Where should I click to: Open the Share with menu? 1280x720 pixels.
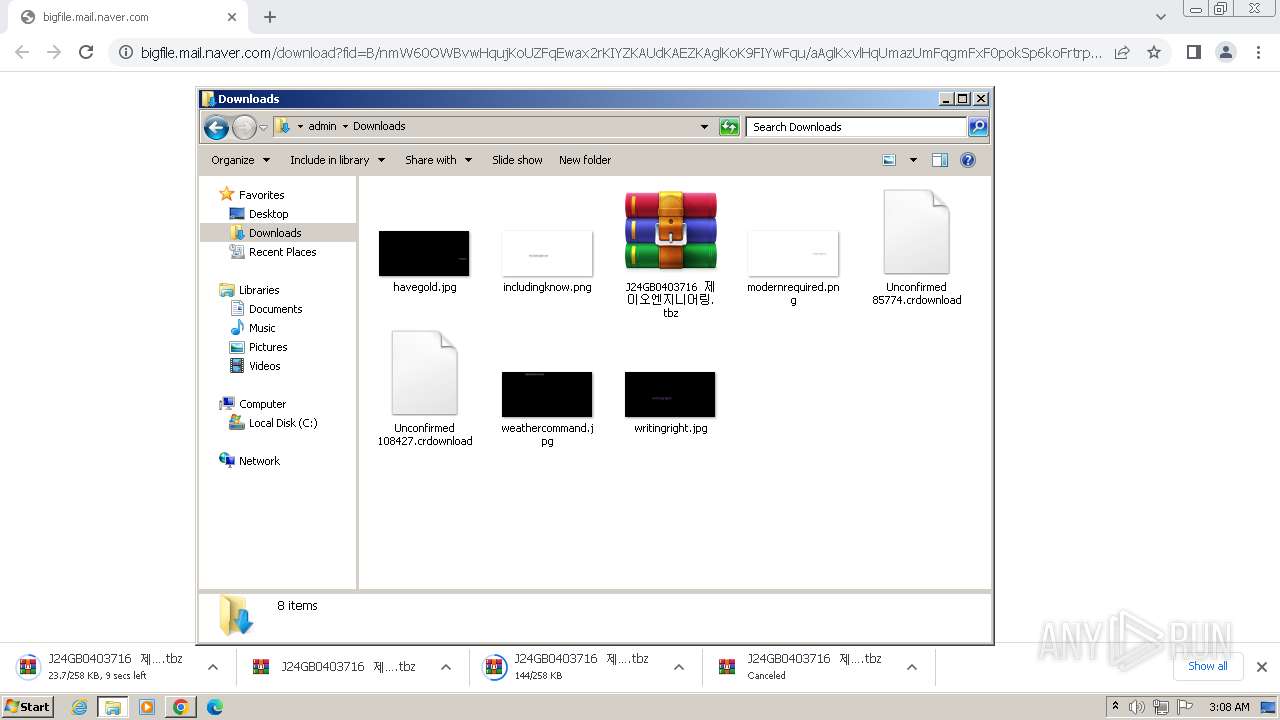(438, 160)
